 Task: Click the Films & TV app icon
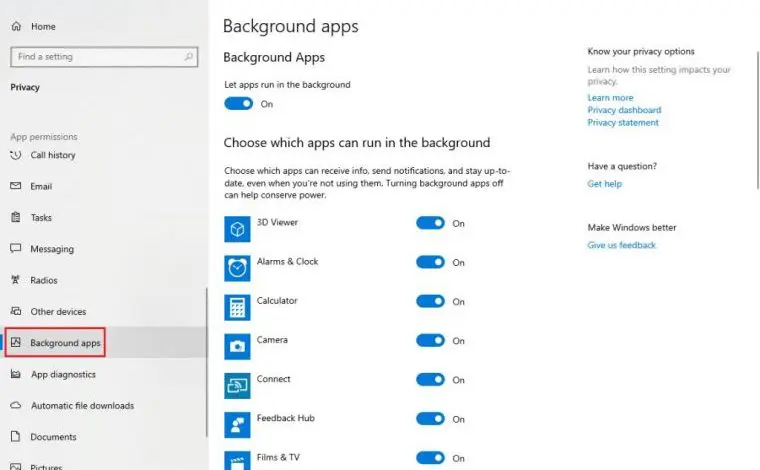pos(237,460)
